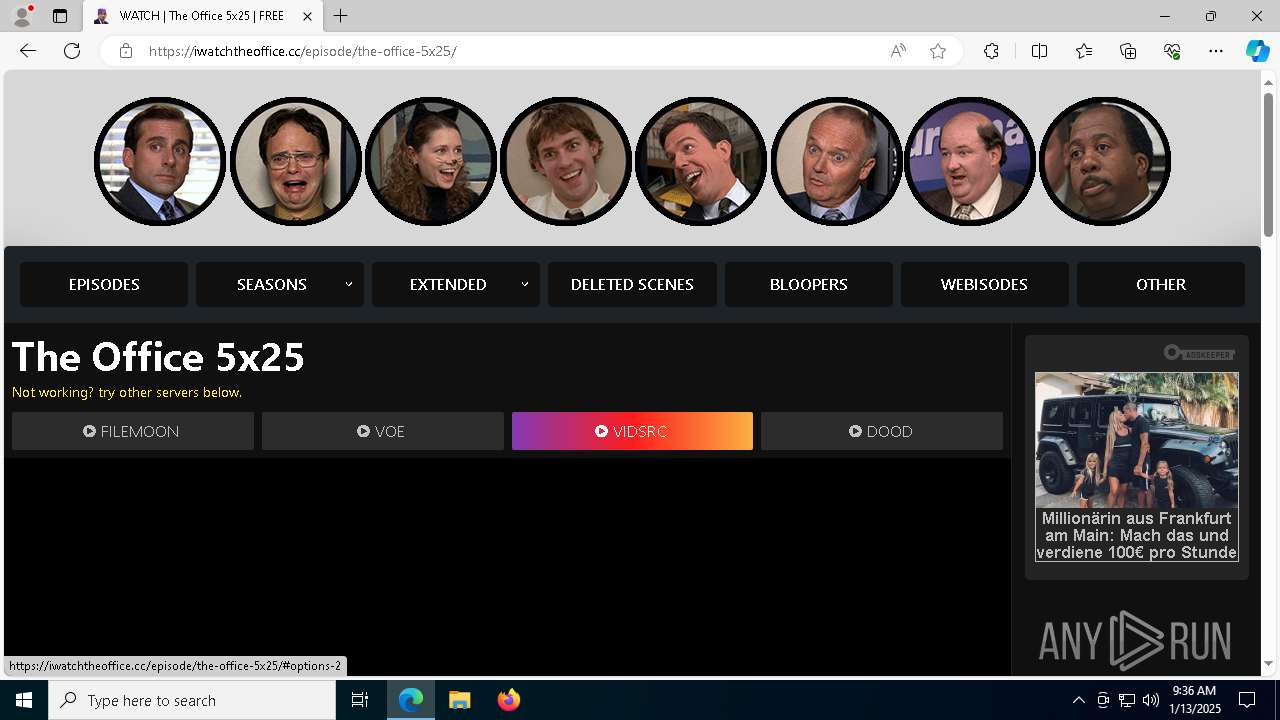Refresh the current page

(x=72, y=51)
